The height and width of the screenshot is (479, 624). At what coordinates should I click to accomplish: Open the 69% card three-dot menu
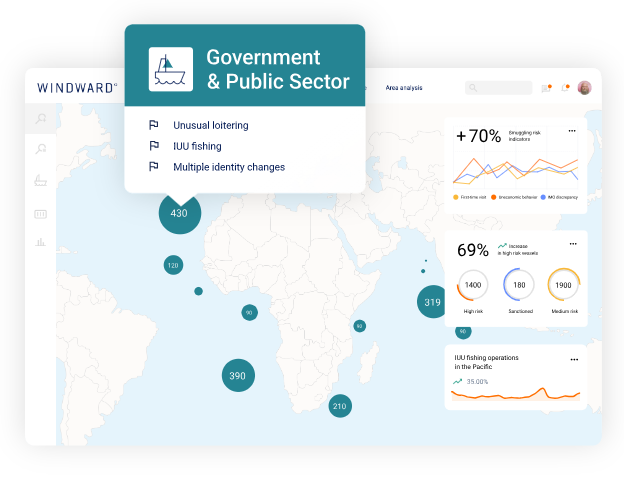tap(573, 244)
